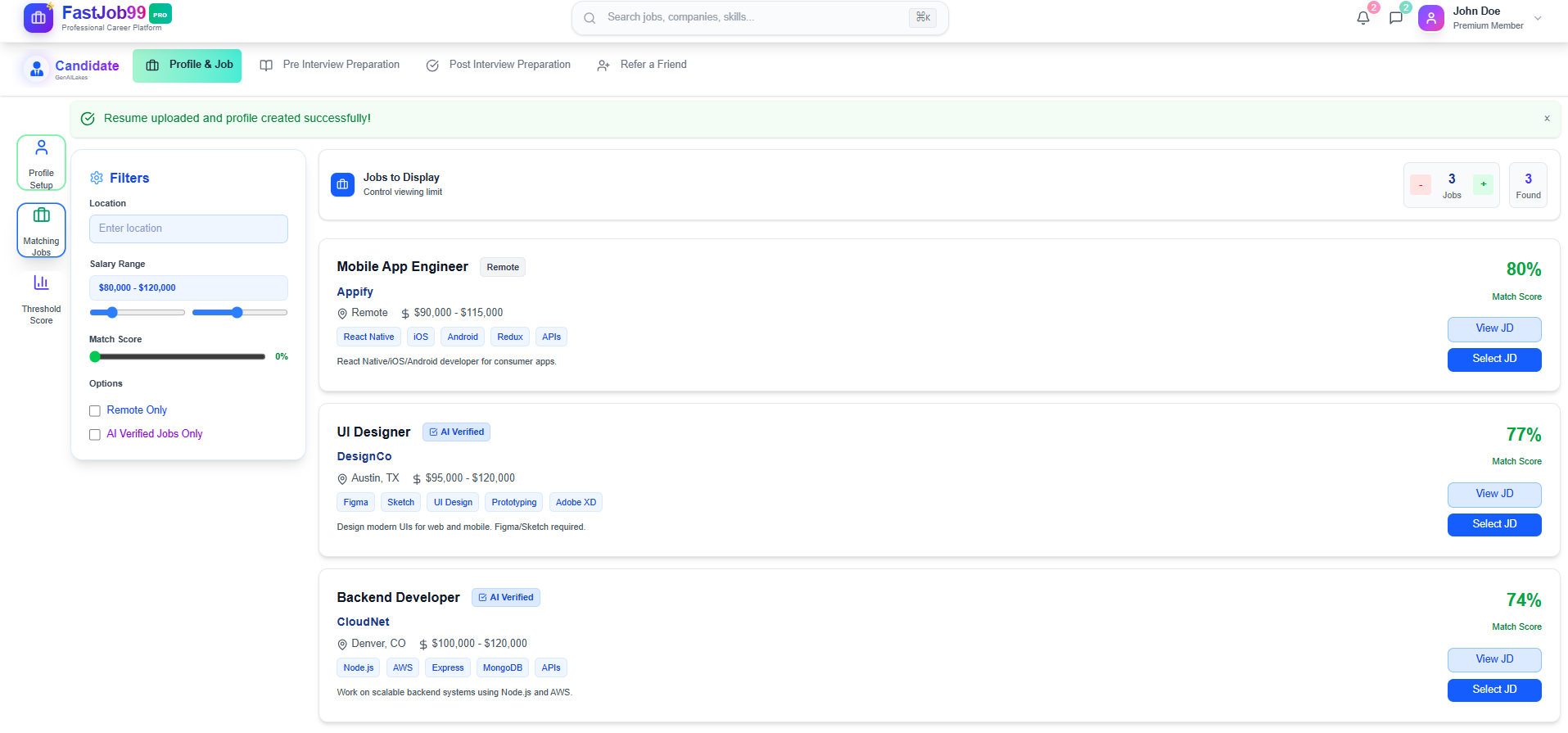Go to the Refer a Friend tab
1568x733 pixels.
[642, 65]
